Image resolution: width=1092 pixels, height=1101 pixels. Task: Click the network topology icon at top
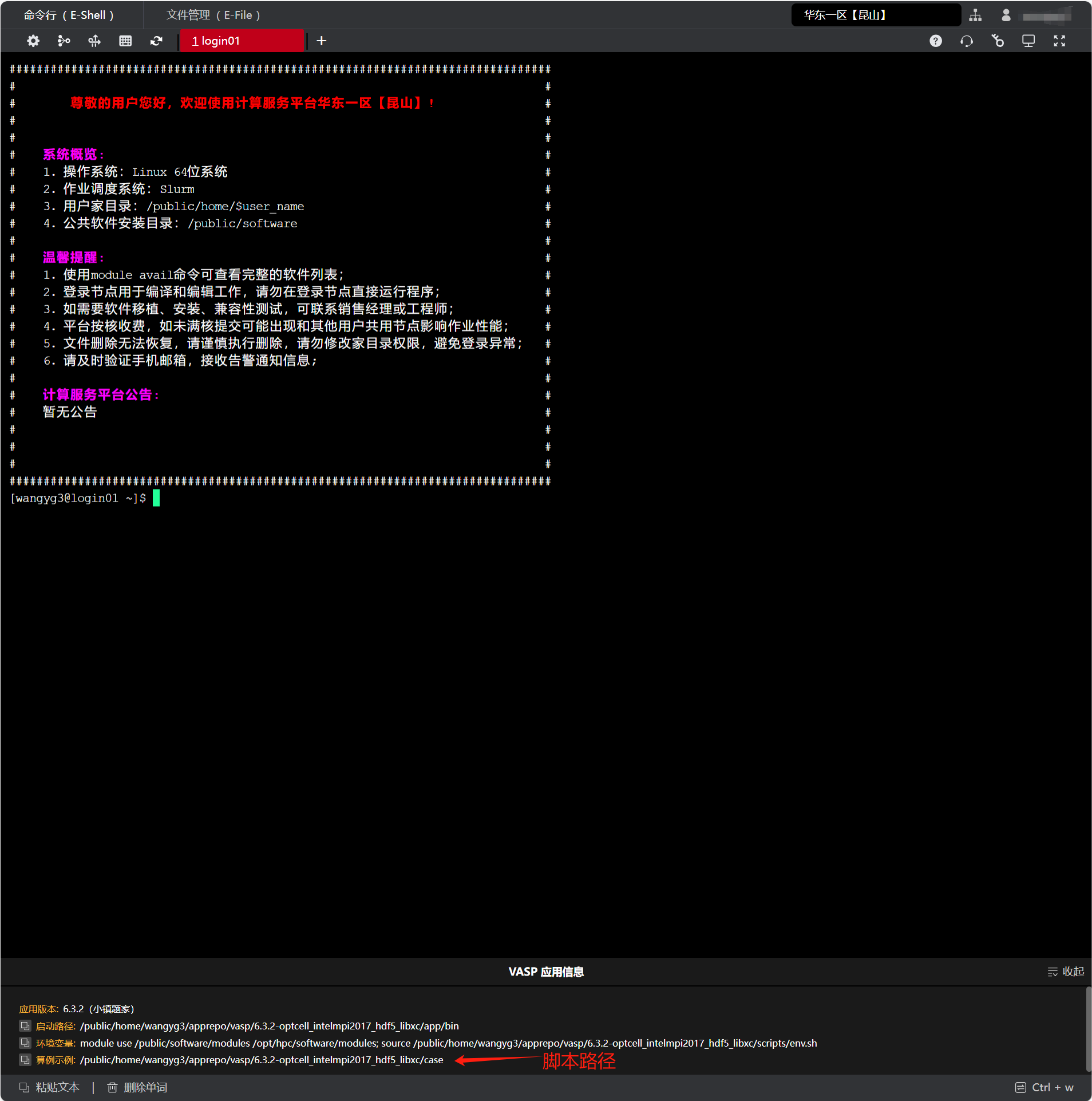coord(975,15)
